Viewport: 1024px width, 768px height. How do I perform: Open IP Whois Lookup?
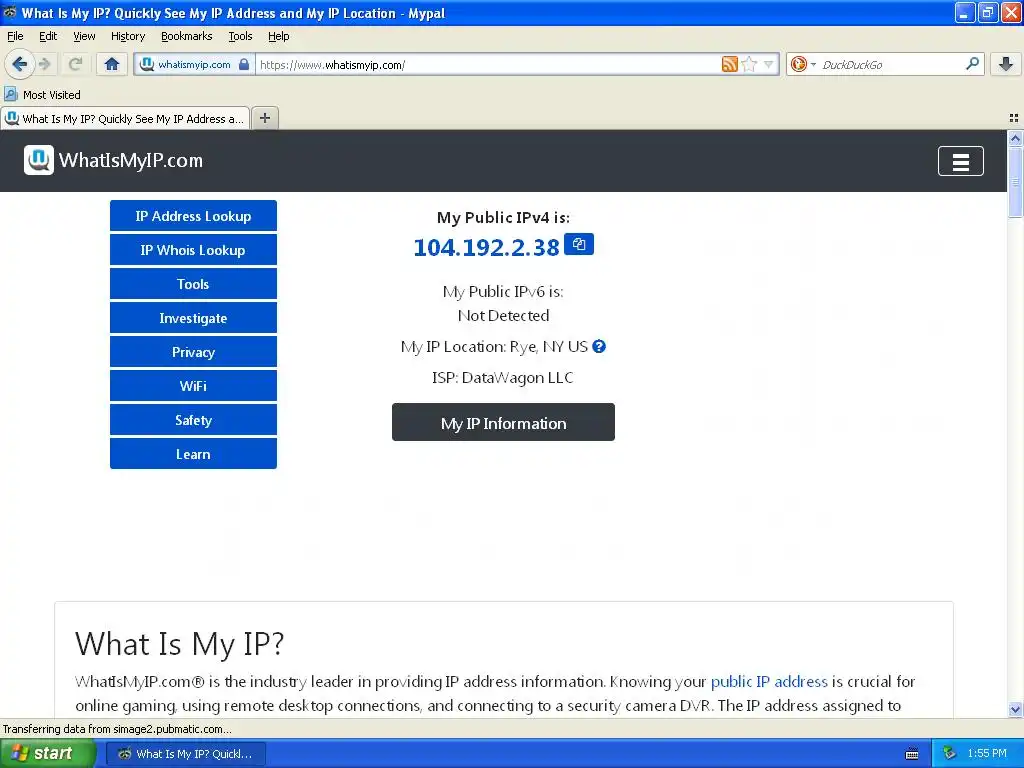tap(193, 250)
